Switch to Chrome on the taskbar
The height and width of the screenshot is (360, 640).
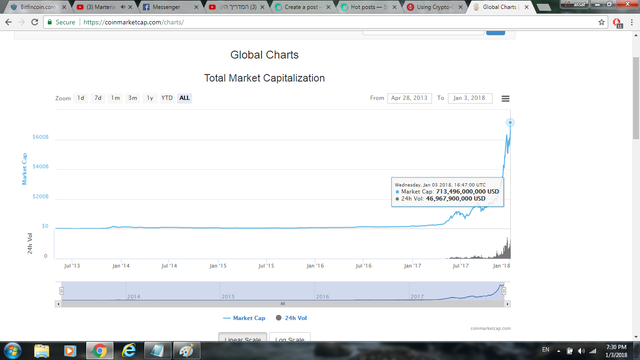pos(99,351)
